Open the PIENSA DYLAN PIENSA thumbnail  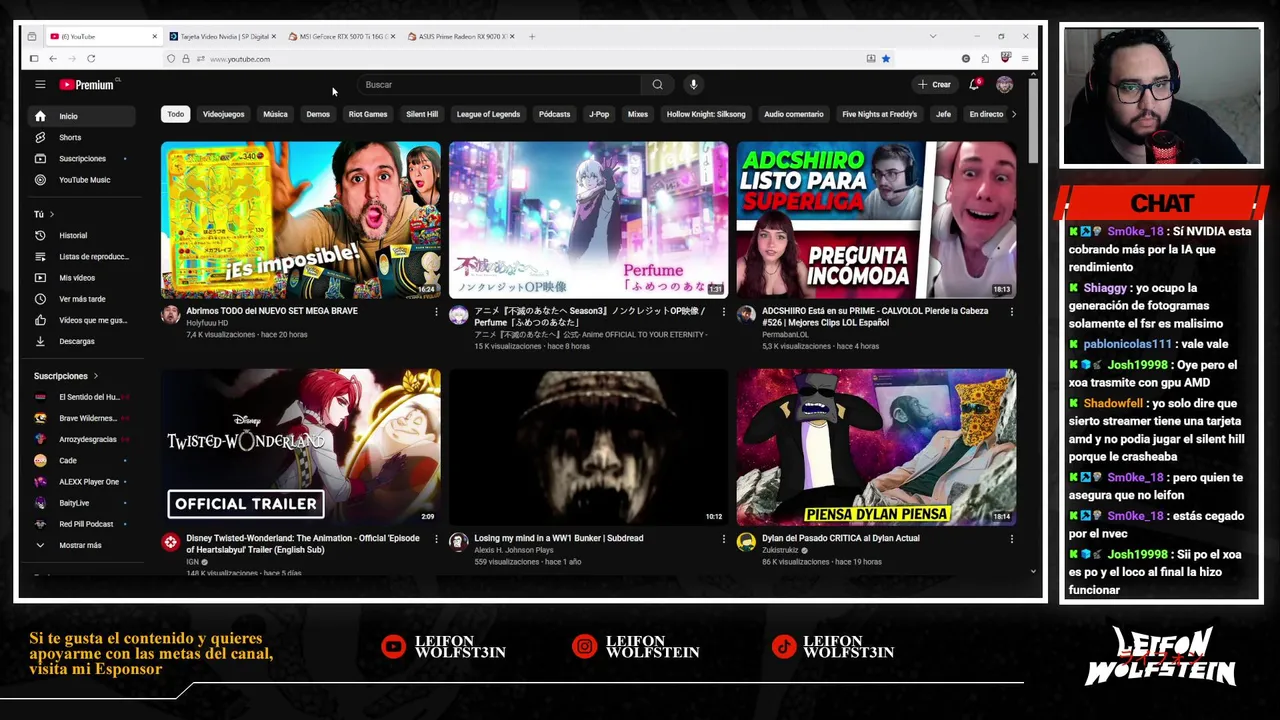point(876,447)
